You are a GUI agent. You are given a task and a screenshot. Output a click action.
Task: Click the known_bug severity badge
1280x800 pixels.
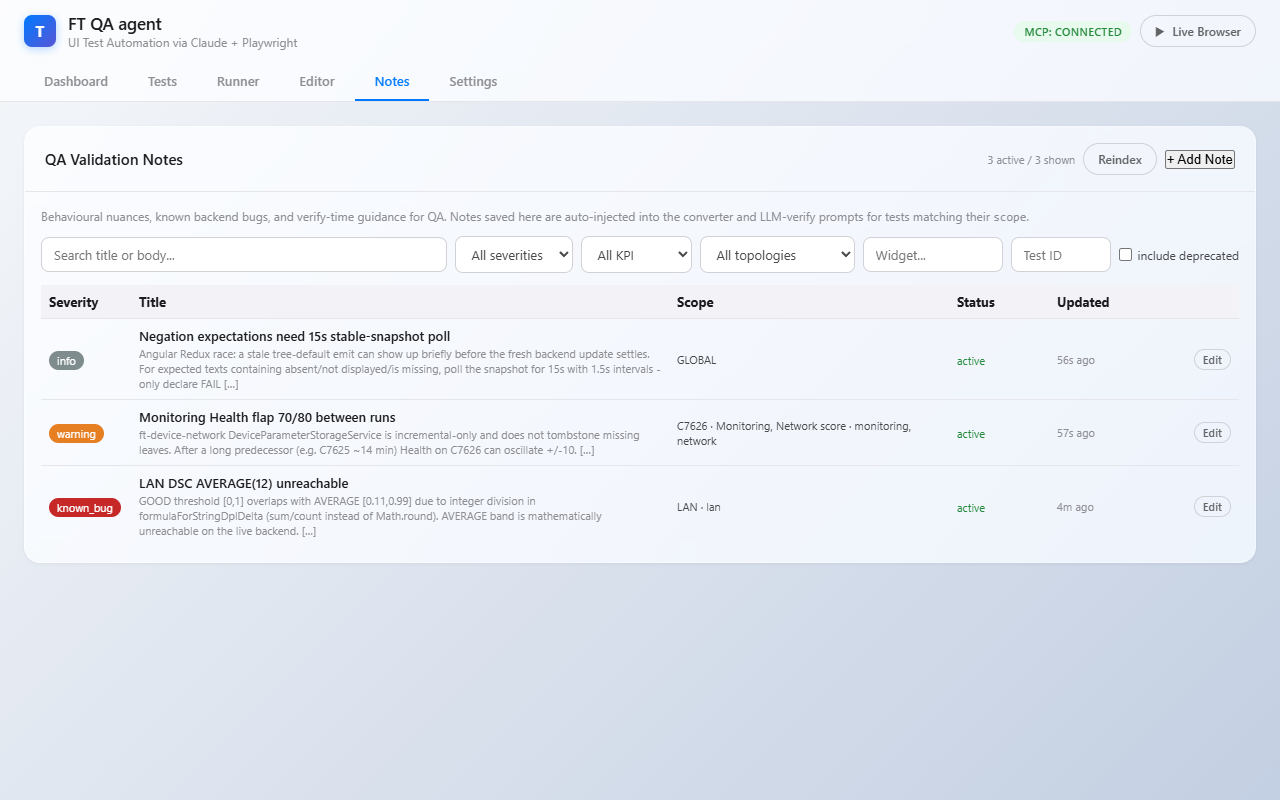85,508
